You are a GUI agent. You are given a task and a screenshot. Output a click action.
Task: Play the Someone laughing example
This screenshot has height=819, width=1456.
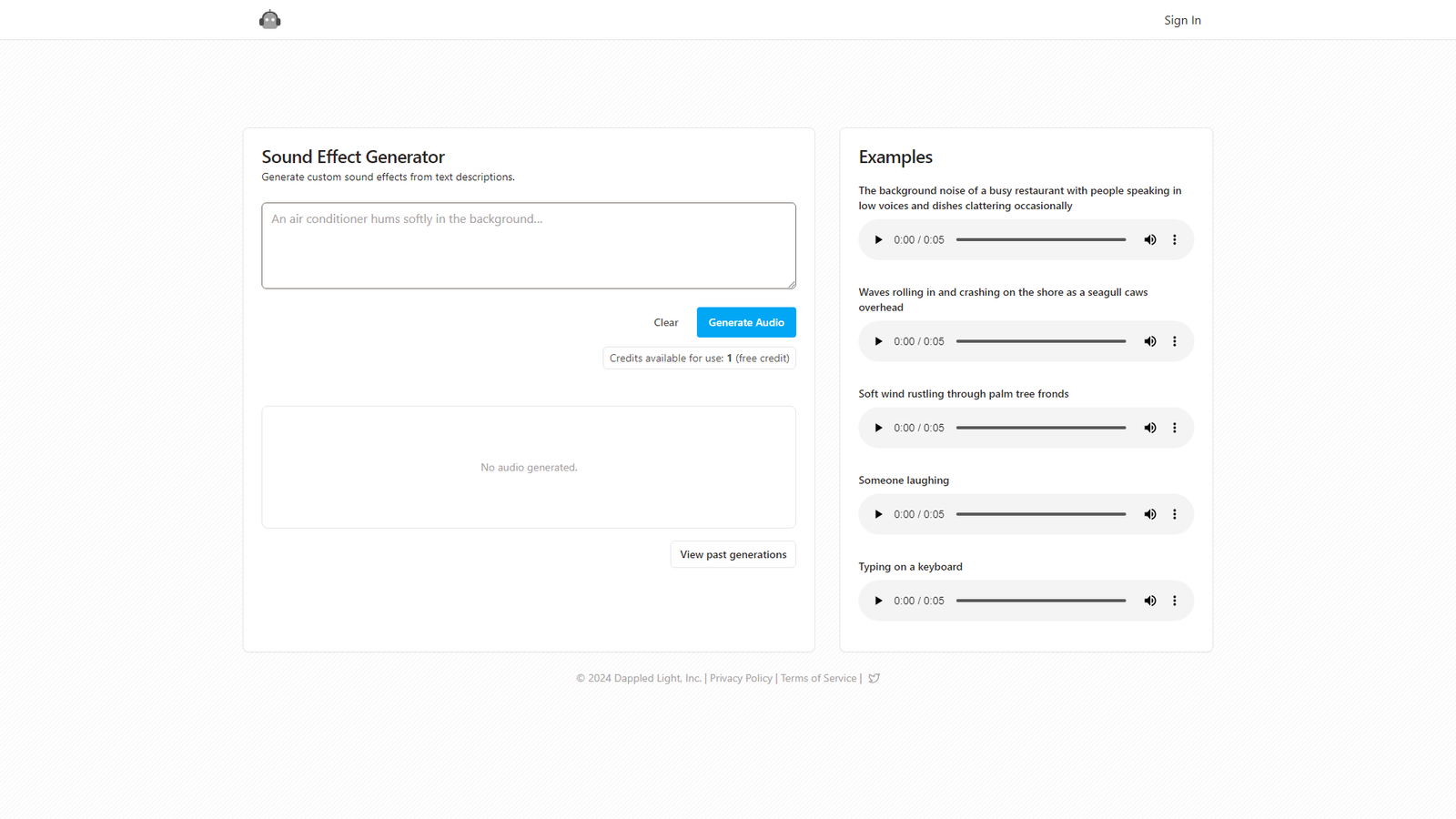(878, 514)
